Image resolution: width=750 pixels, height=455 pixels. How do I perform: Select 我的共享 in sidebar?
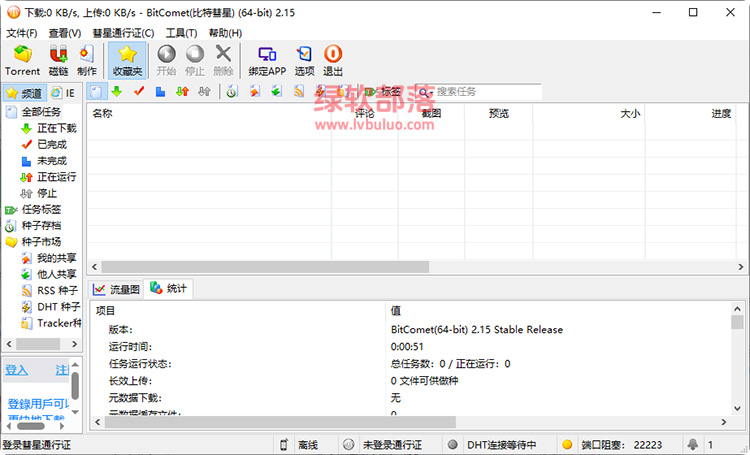56,258
